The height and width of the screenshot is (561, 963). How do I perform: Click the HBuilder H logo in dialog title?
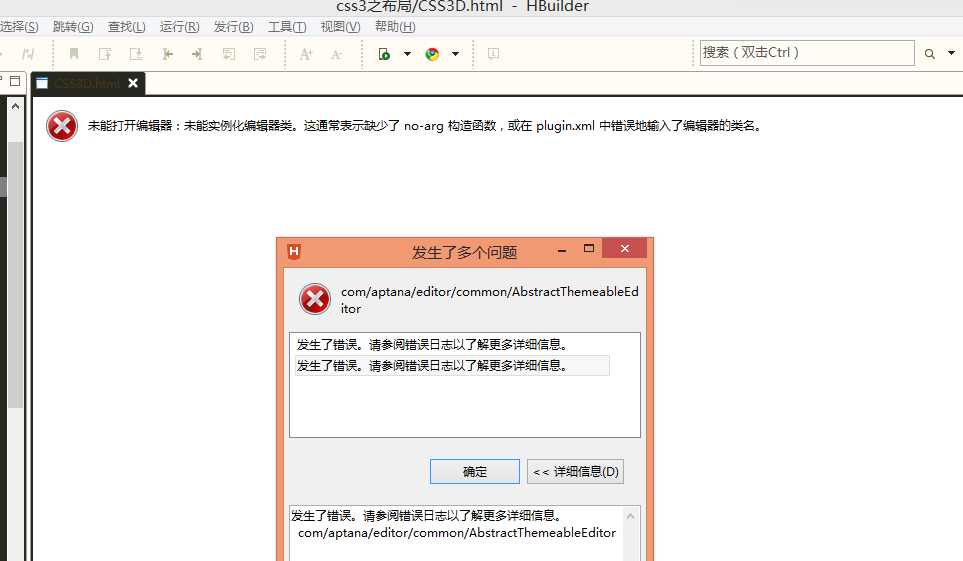point(294,251)
